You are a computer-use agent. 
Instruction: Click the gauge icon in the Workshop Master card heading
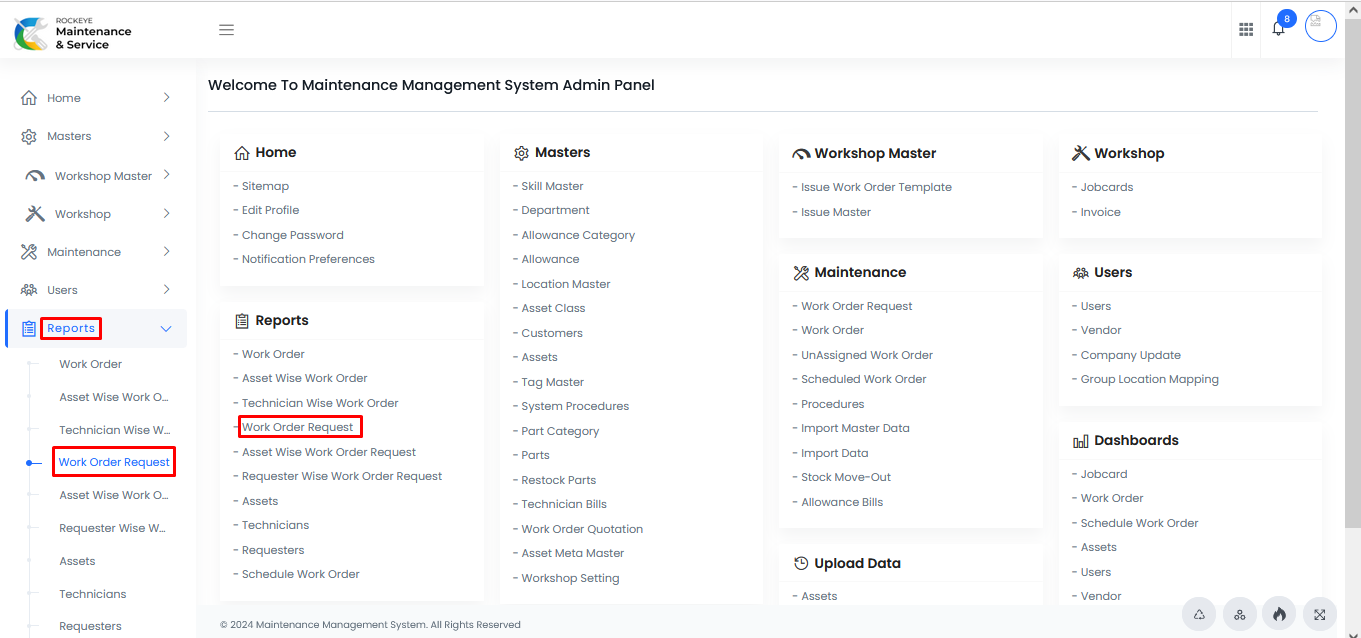click(x=801, y=154)
